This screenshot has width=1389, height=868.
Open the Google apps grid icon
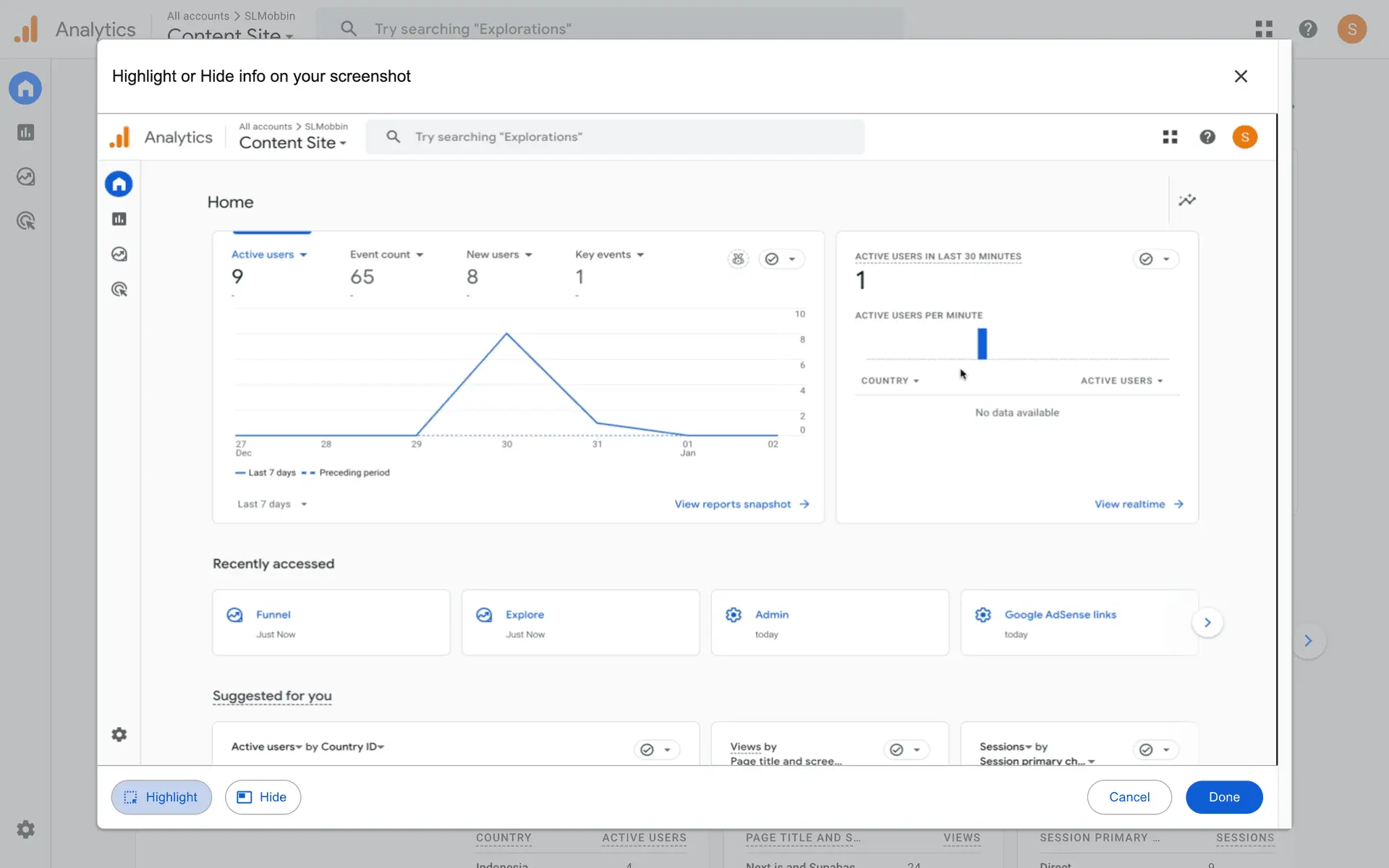[1170, 137]
